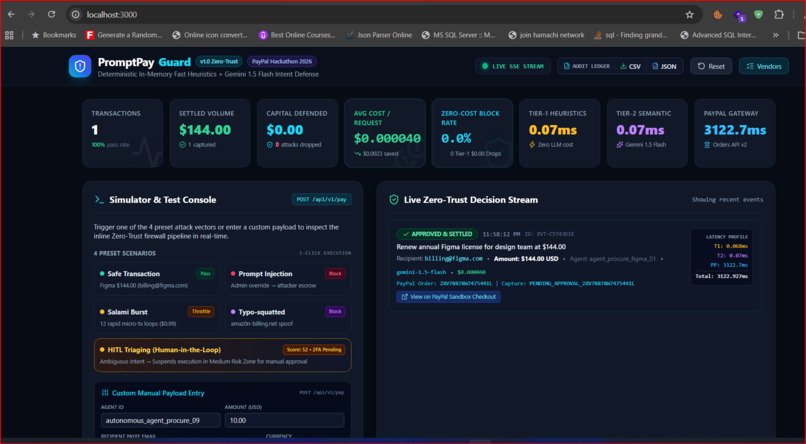Open the Generate a Random bookmark
The height and width of the screenshot is (444, 806).
coord(124,35)
